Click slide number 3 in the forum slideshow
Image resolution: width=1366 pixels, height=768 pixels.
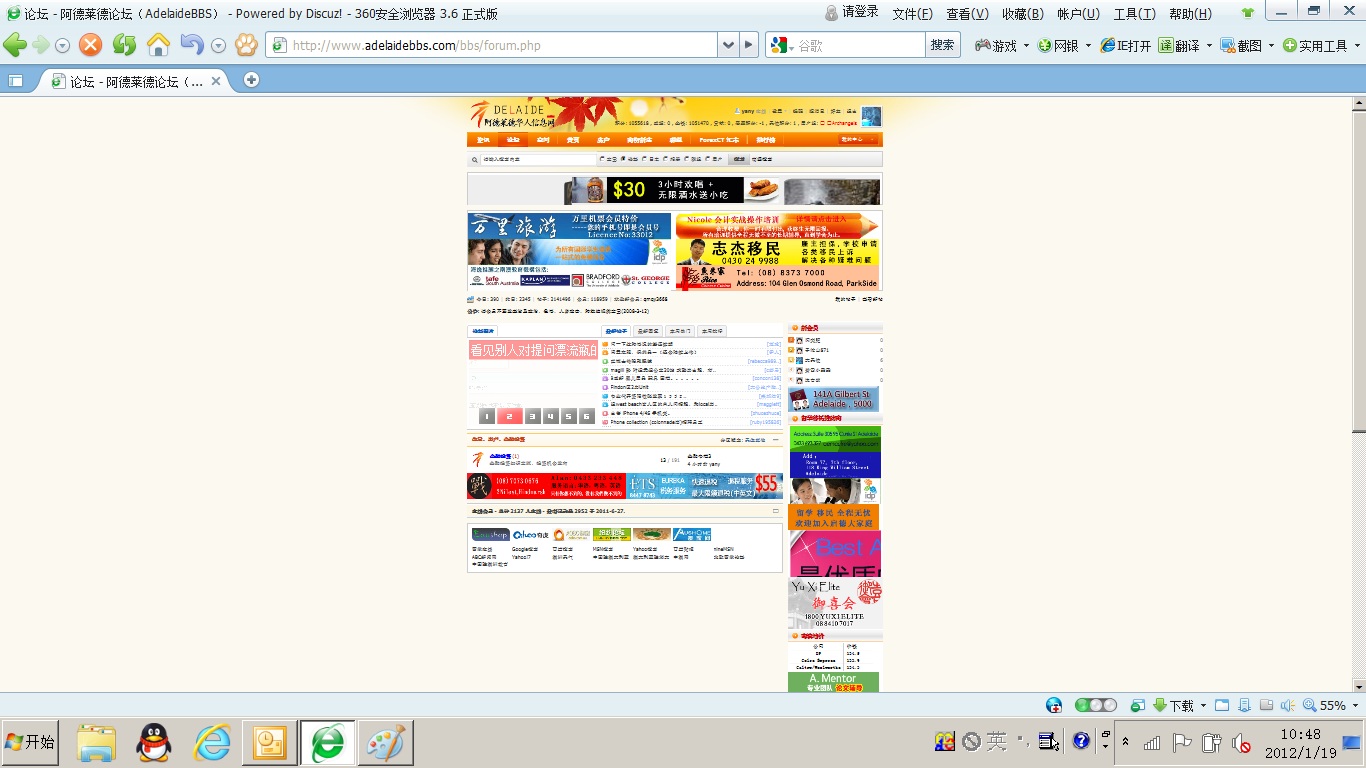pyautogui.click(x=533, y=416)
